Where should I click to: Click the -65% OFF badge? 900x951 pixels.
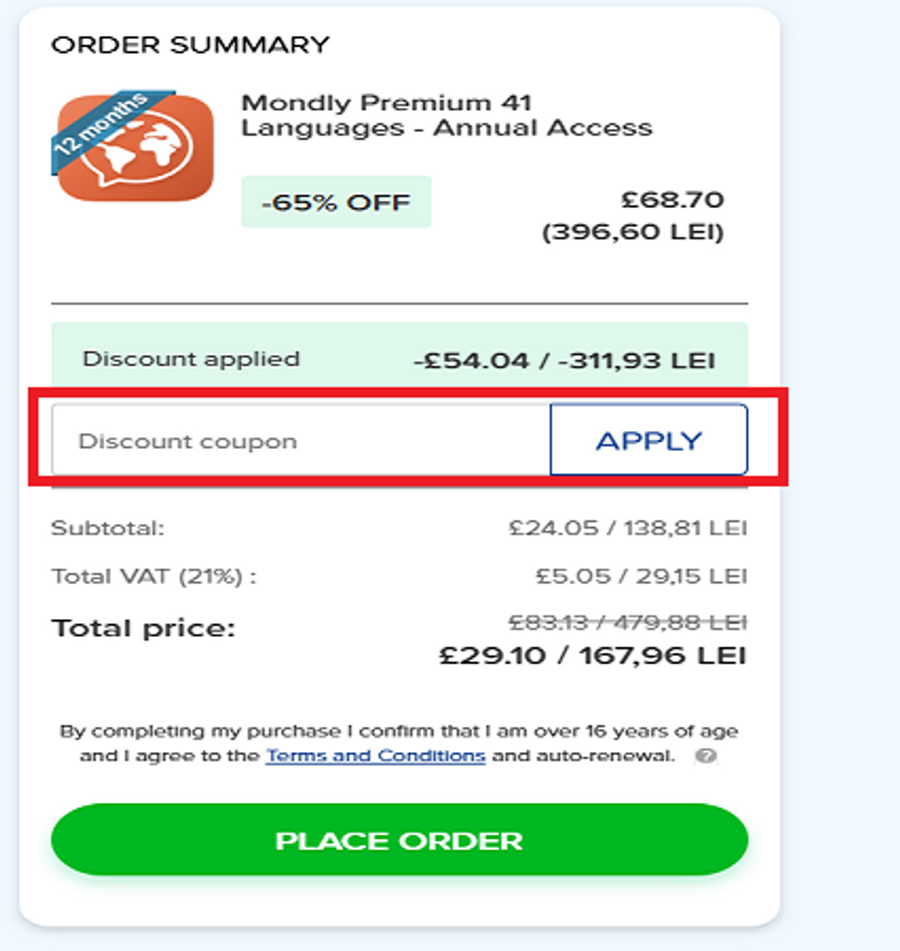coord(336,202)
